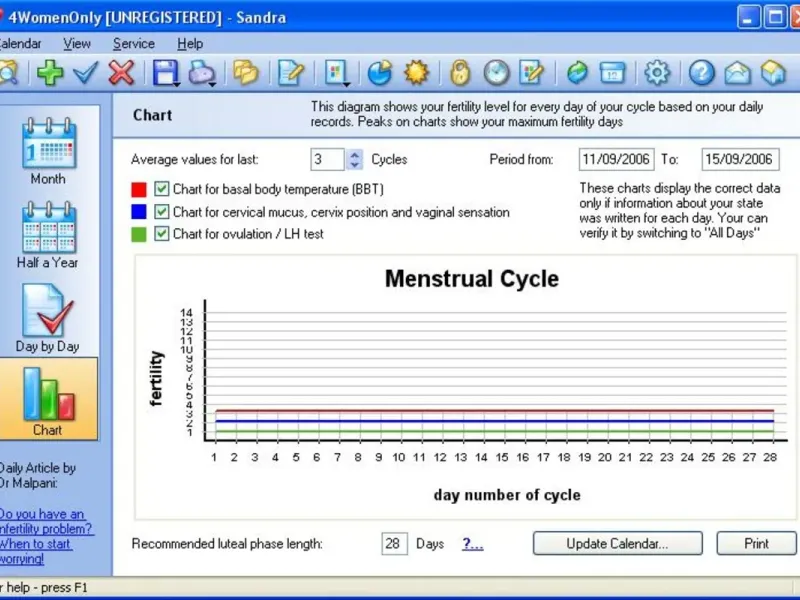The image size is (800, 600).
Task: Maximize the 4WomenOnly window
Action: point(775,18)
